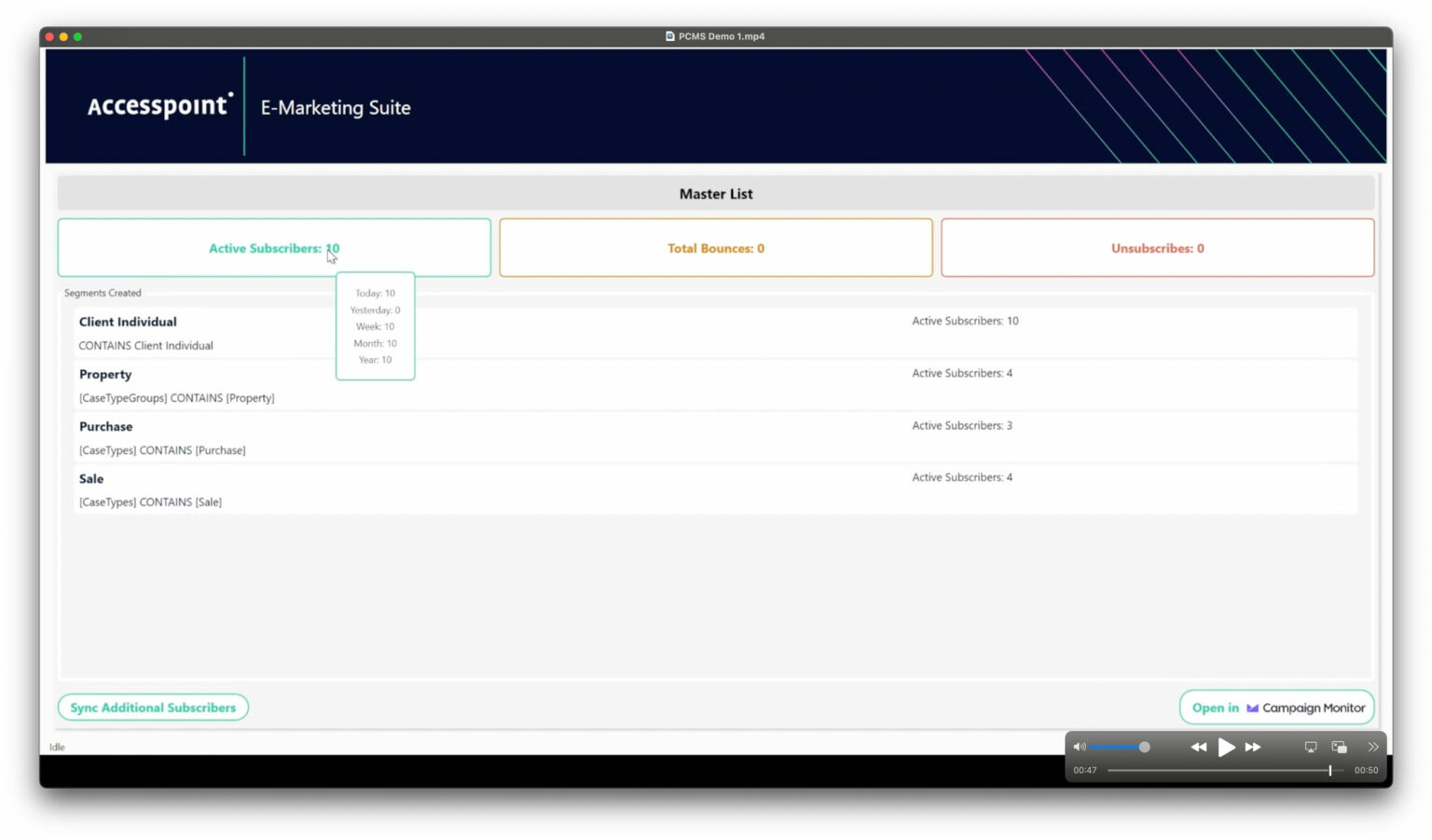Click the video timeline playhead
1432x840 pixels.
coord(1329,770)
